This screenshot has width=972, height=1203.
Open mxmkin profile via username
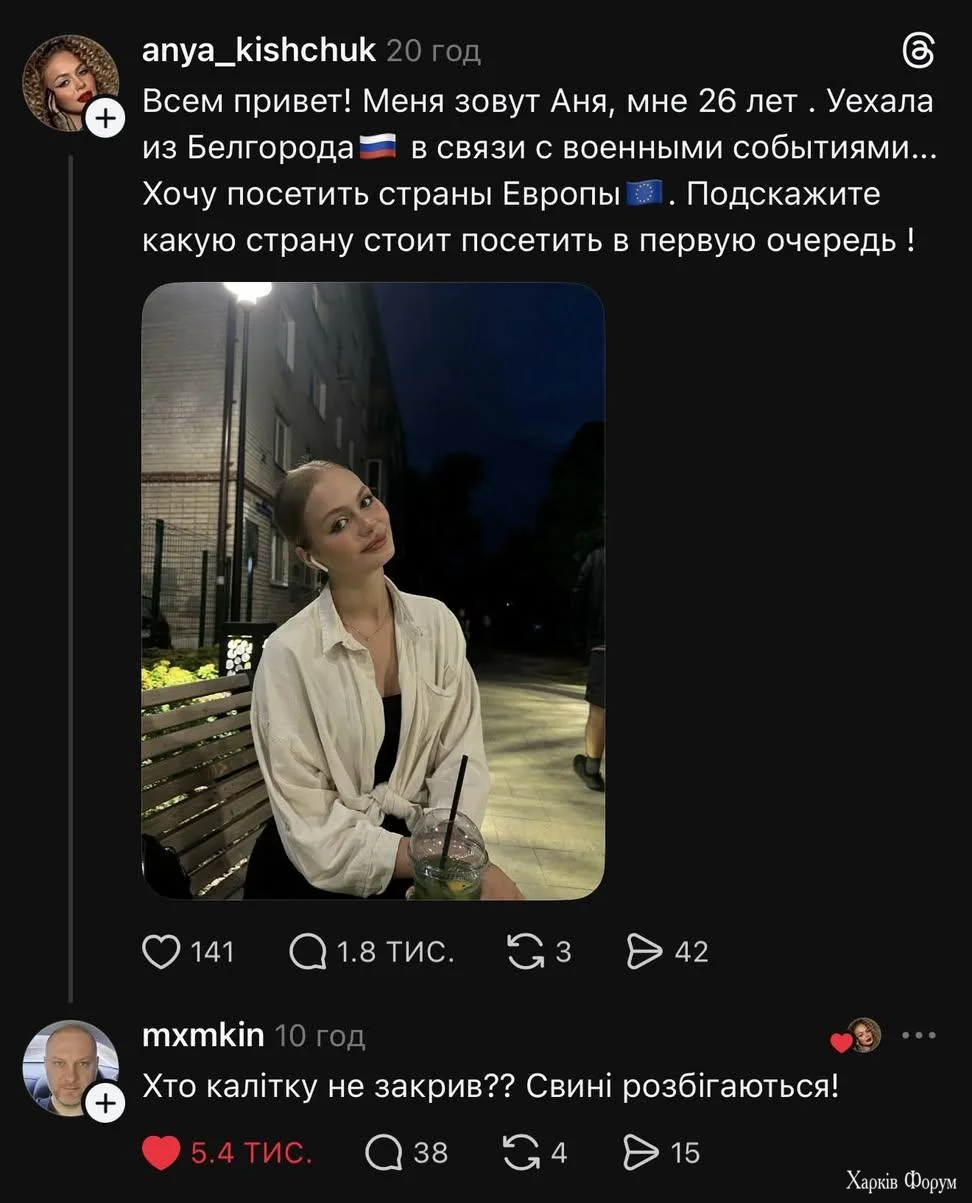point(203,1035)
